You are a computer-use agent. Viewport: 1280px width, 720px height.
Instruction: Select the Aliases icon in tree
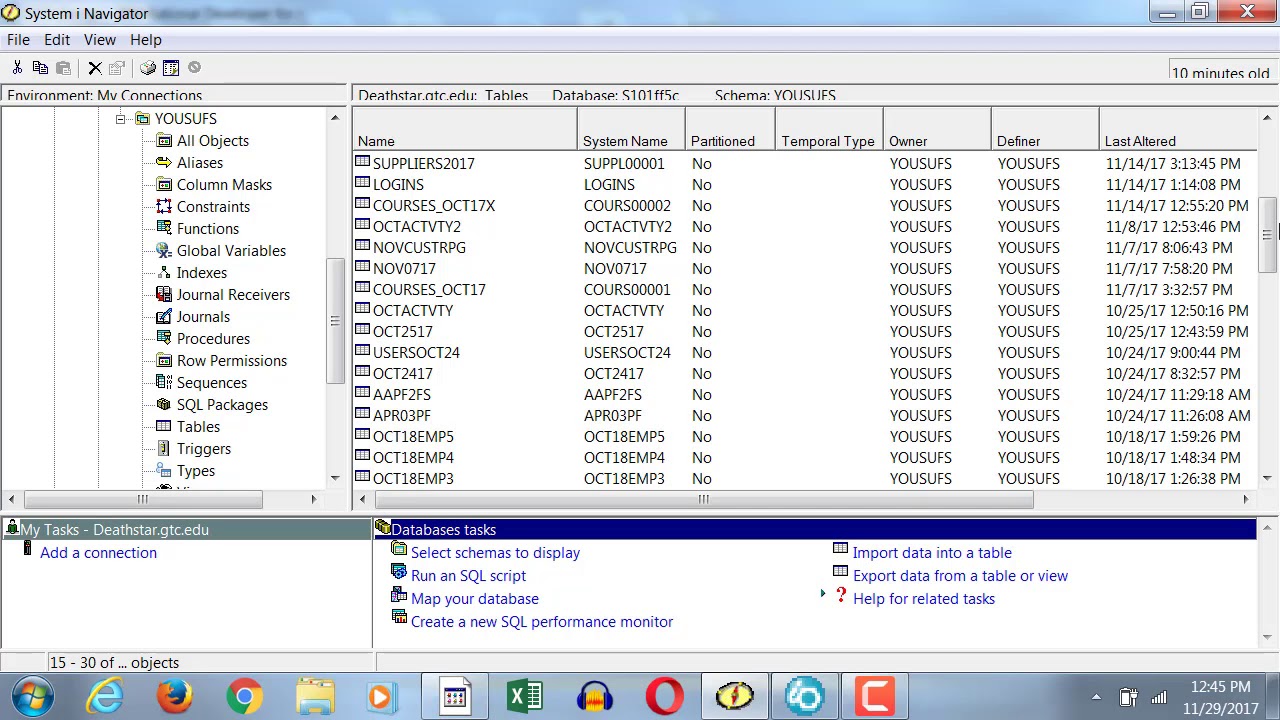[164, 163]
